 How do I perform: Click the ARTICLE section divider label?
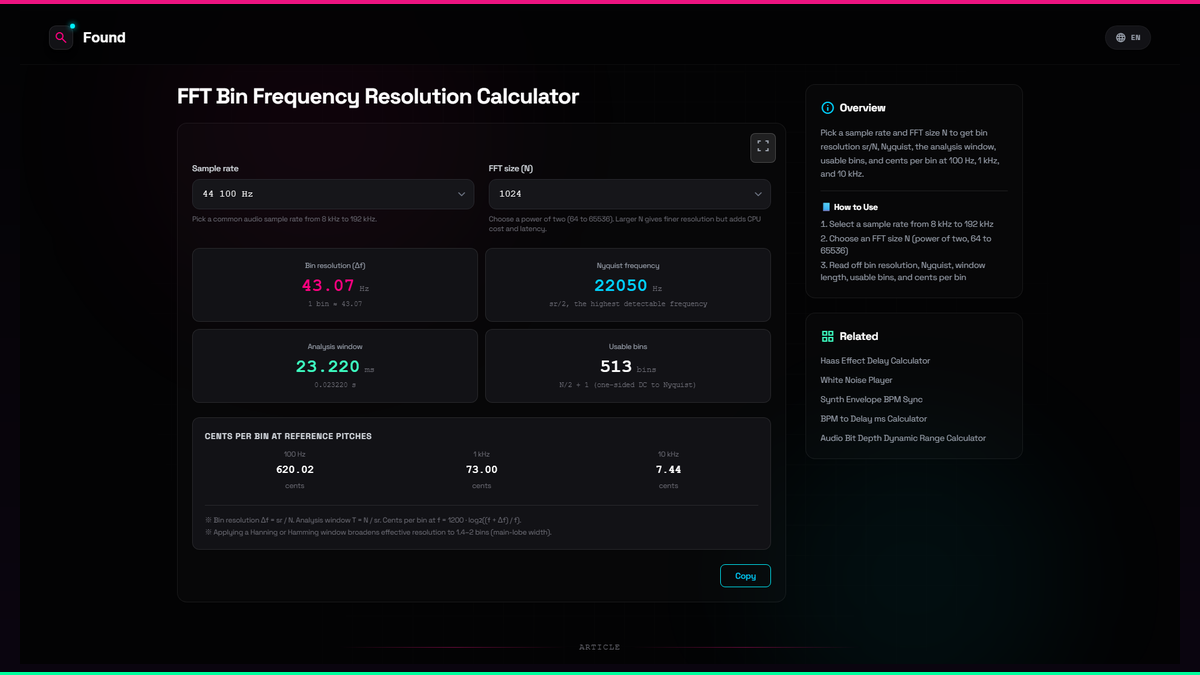point(600,647)
